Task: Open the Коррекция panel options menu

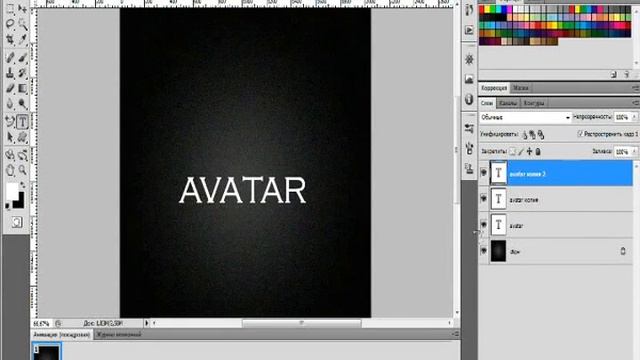Action: tap(636, 88)
